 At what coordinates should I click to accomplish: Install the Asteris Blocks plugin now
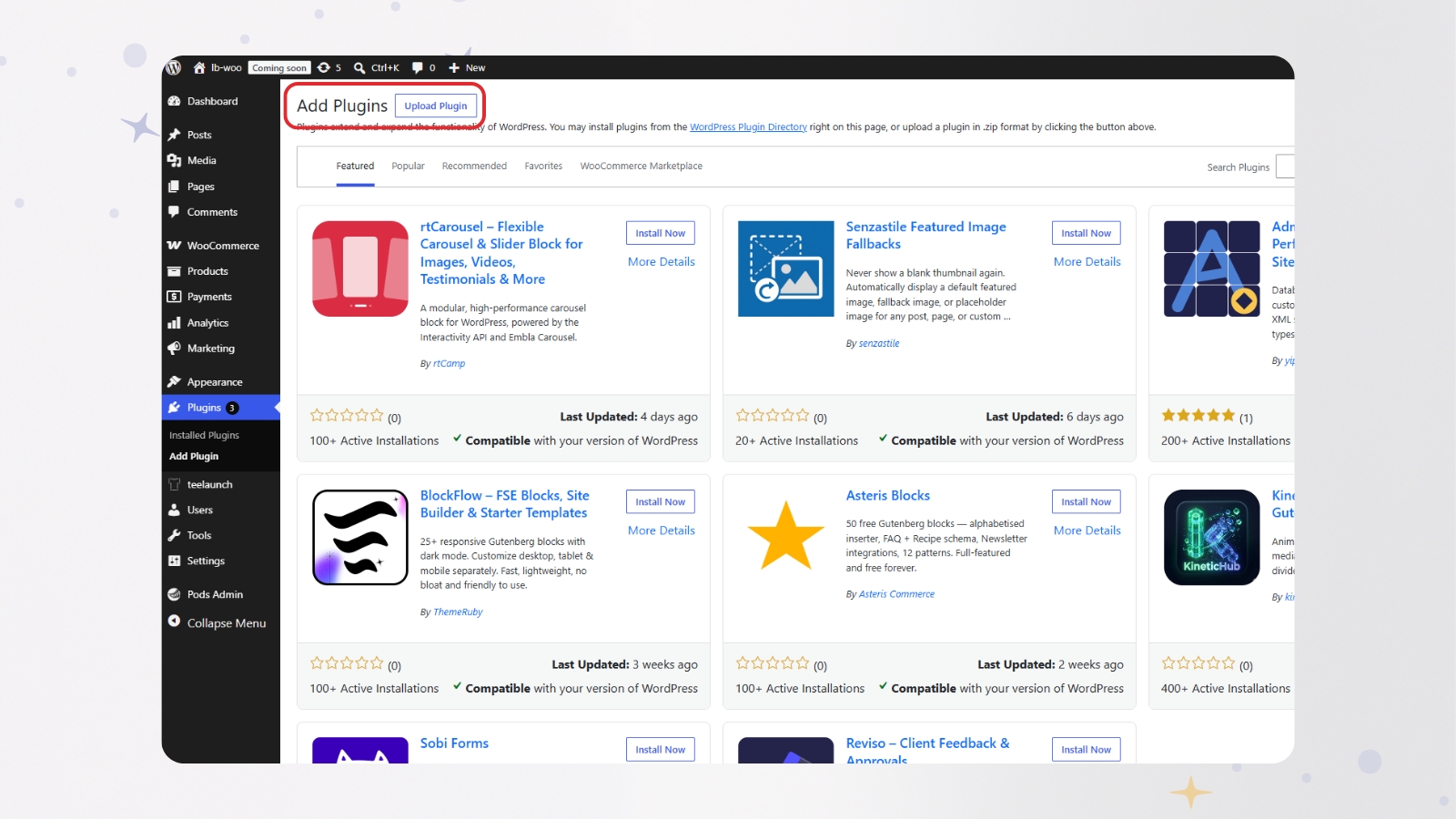(x=1087, y=501)
